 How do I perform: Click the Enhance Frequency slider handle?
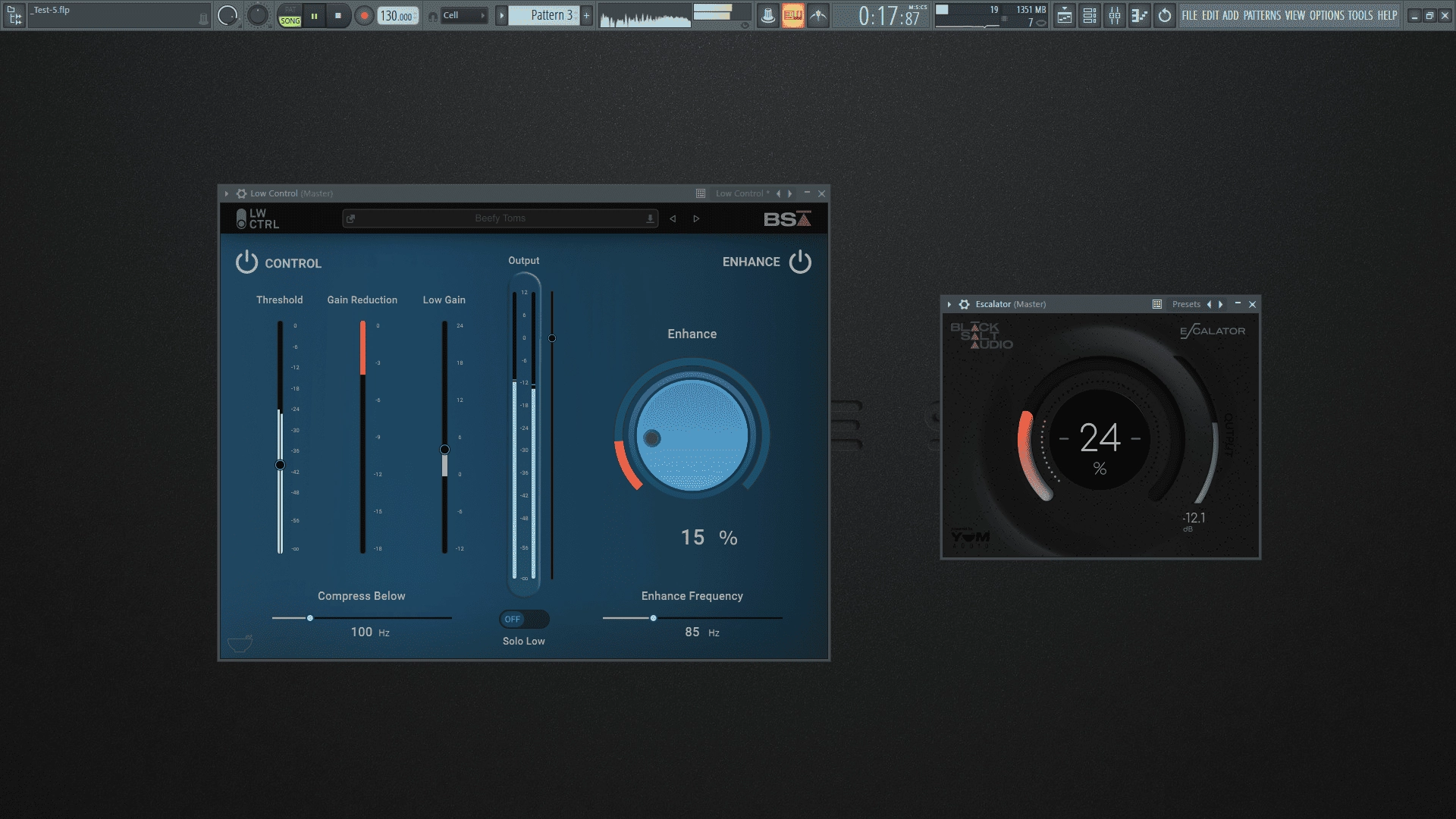(x=653, y=618)
